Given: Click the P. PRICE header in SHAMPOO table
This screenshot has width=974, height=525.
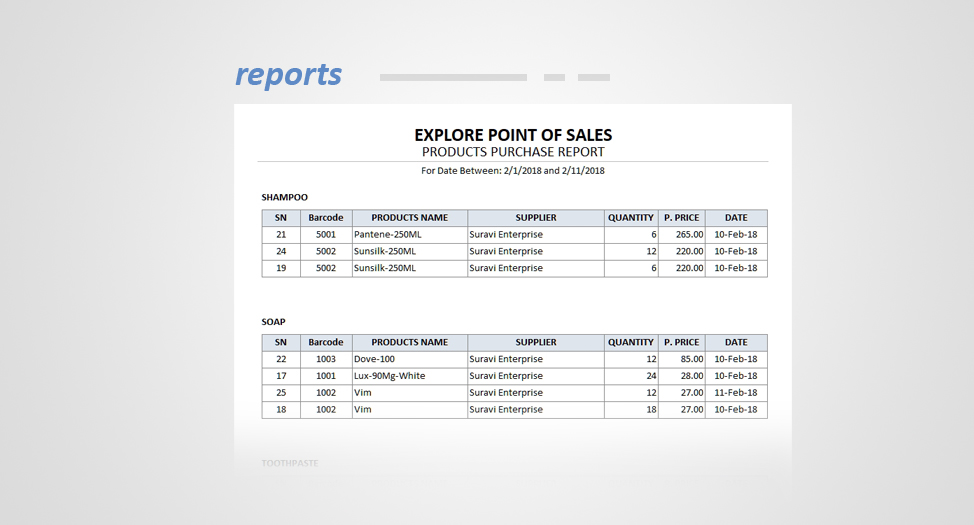Looking at the screenshot, I should click(681, 218).
